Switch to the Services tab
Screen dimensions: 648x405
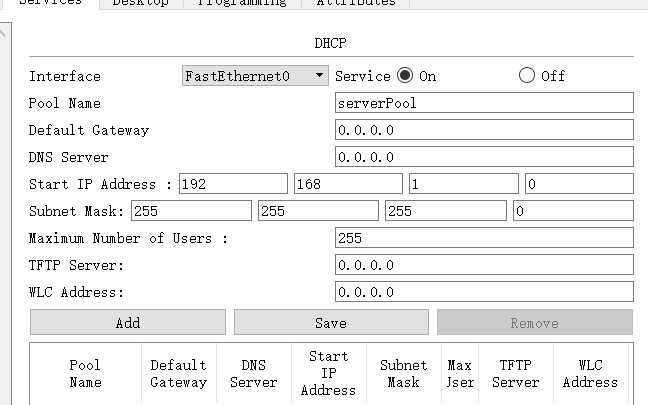tap(50, 4)
